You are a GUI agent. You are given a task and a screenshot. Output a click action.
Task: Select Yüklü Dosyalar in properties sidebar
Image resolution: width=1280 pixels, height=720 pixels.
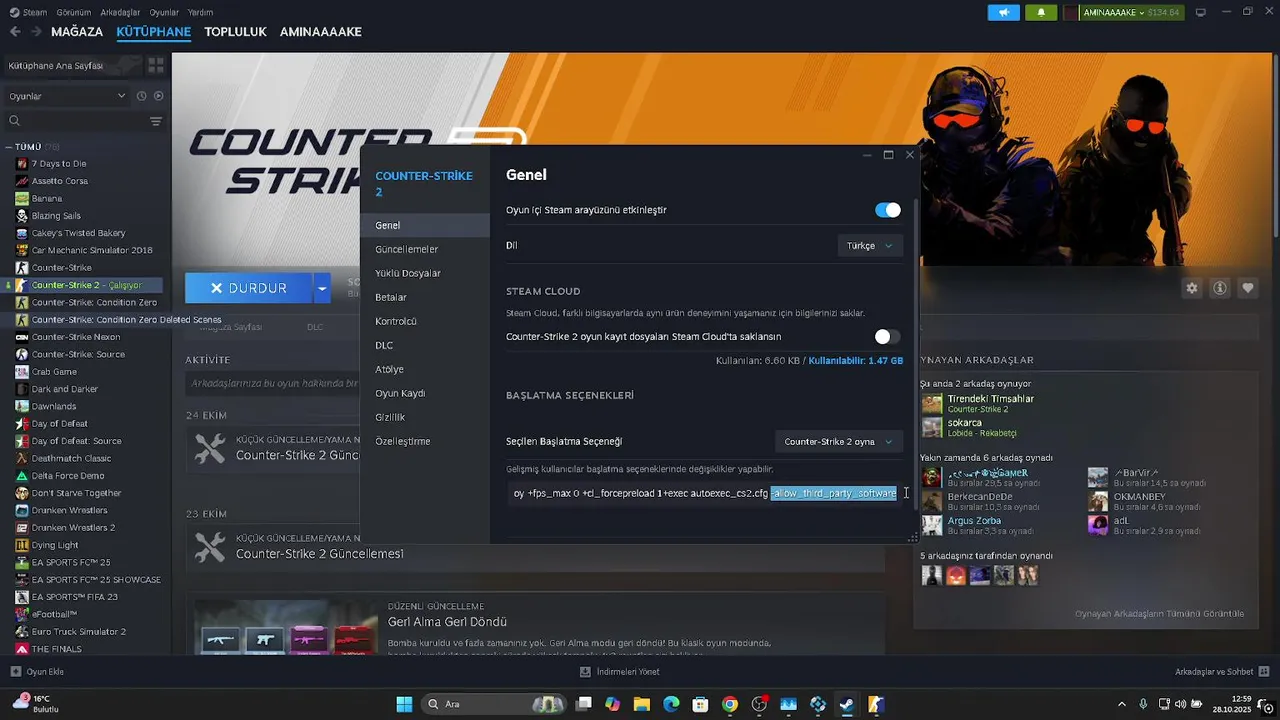point(425,273)
